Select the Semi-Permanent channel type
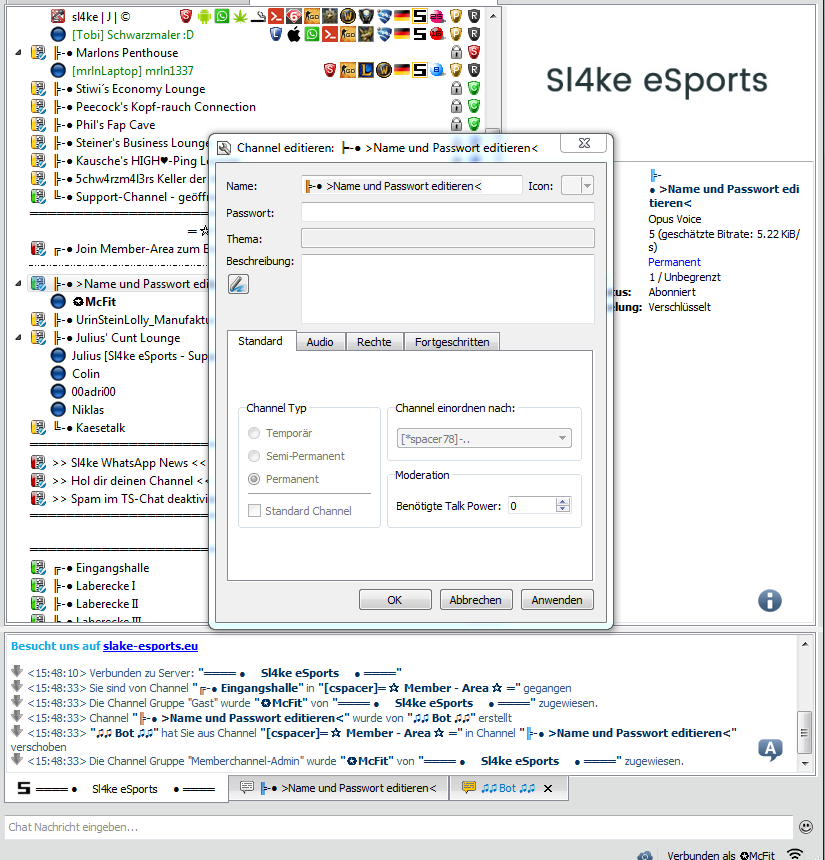This screenshot has width=825, height=860. (x=254, y=456)
